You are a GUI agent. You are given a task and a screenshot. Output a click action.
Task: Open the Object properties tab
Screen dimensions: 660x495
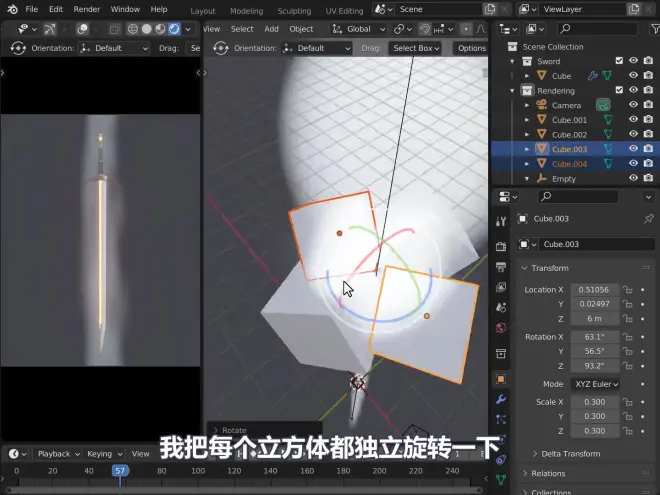pos(501,379)
